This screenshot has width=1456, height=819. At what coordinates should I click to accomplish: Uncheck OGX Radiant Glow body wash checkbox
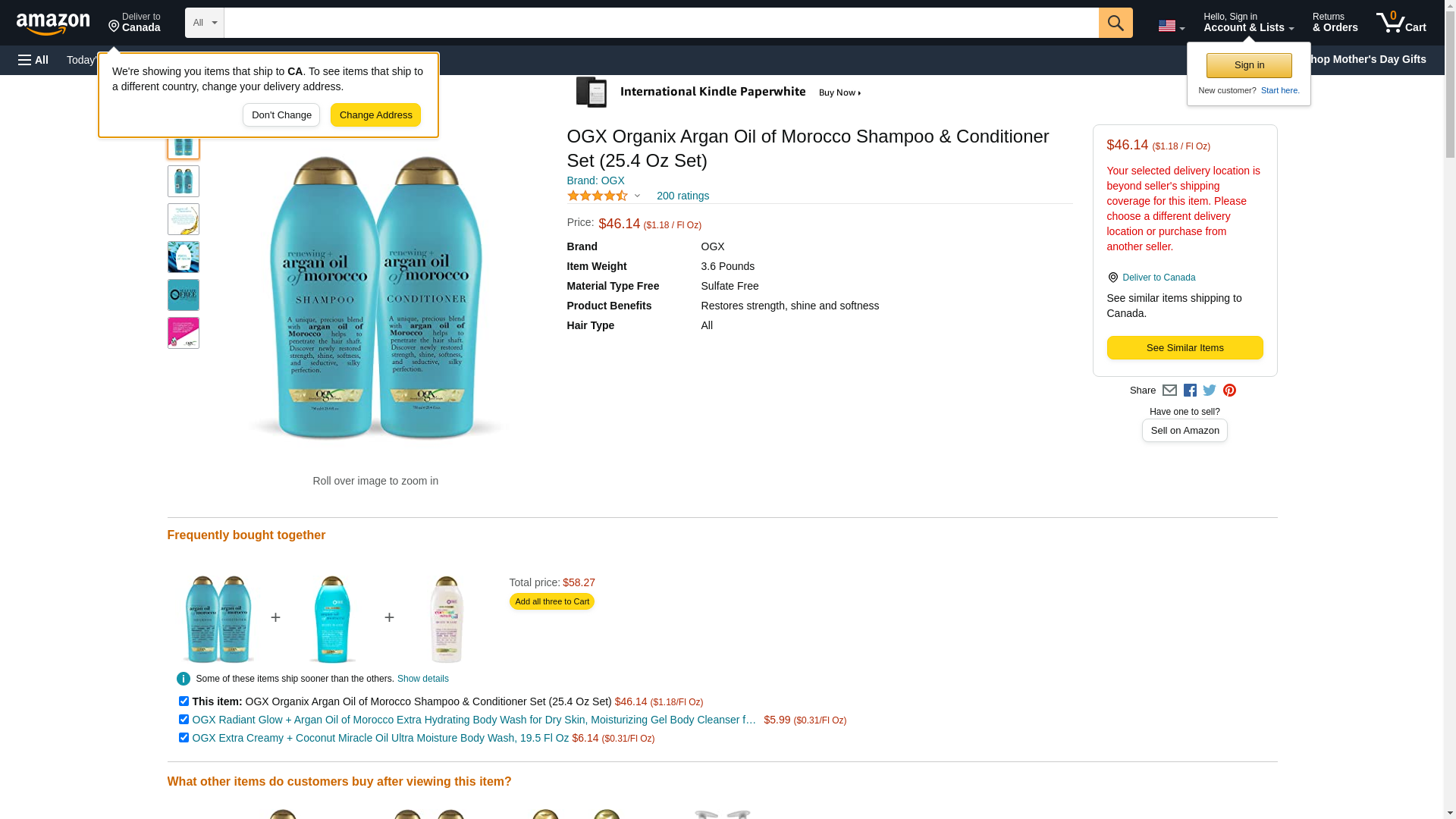(x=184, y=720)
